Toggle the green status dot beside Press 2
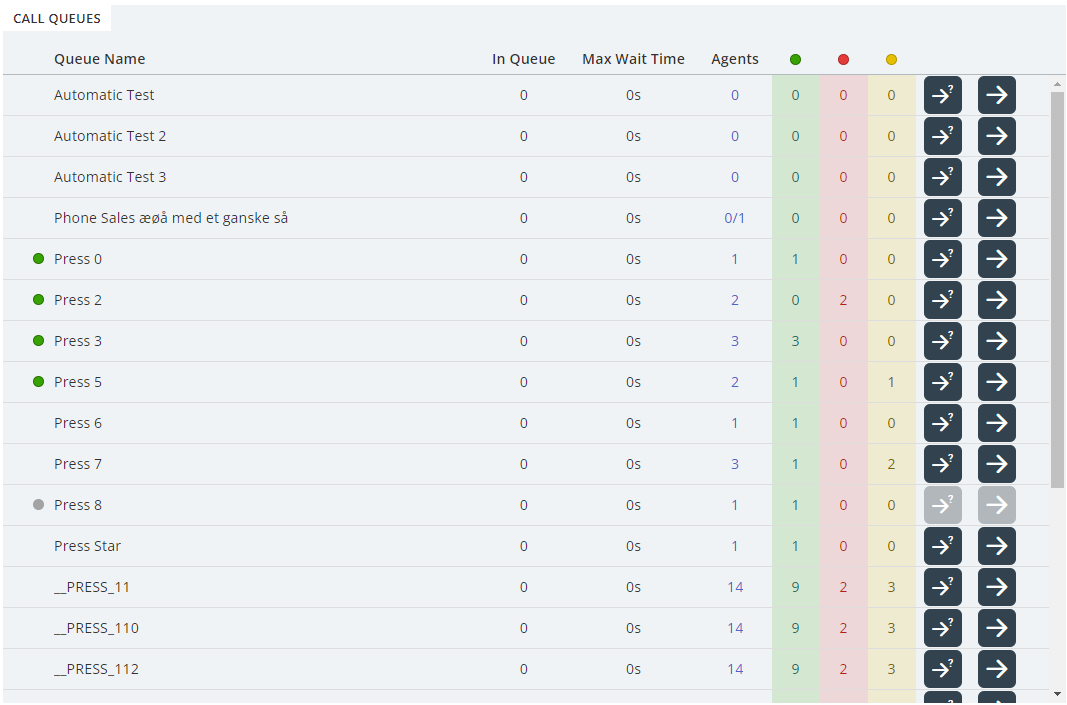The width and height of the screenshot is (1067, 705). pos(39,300)
